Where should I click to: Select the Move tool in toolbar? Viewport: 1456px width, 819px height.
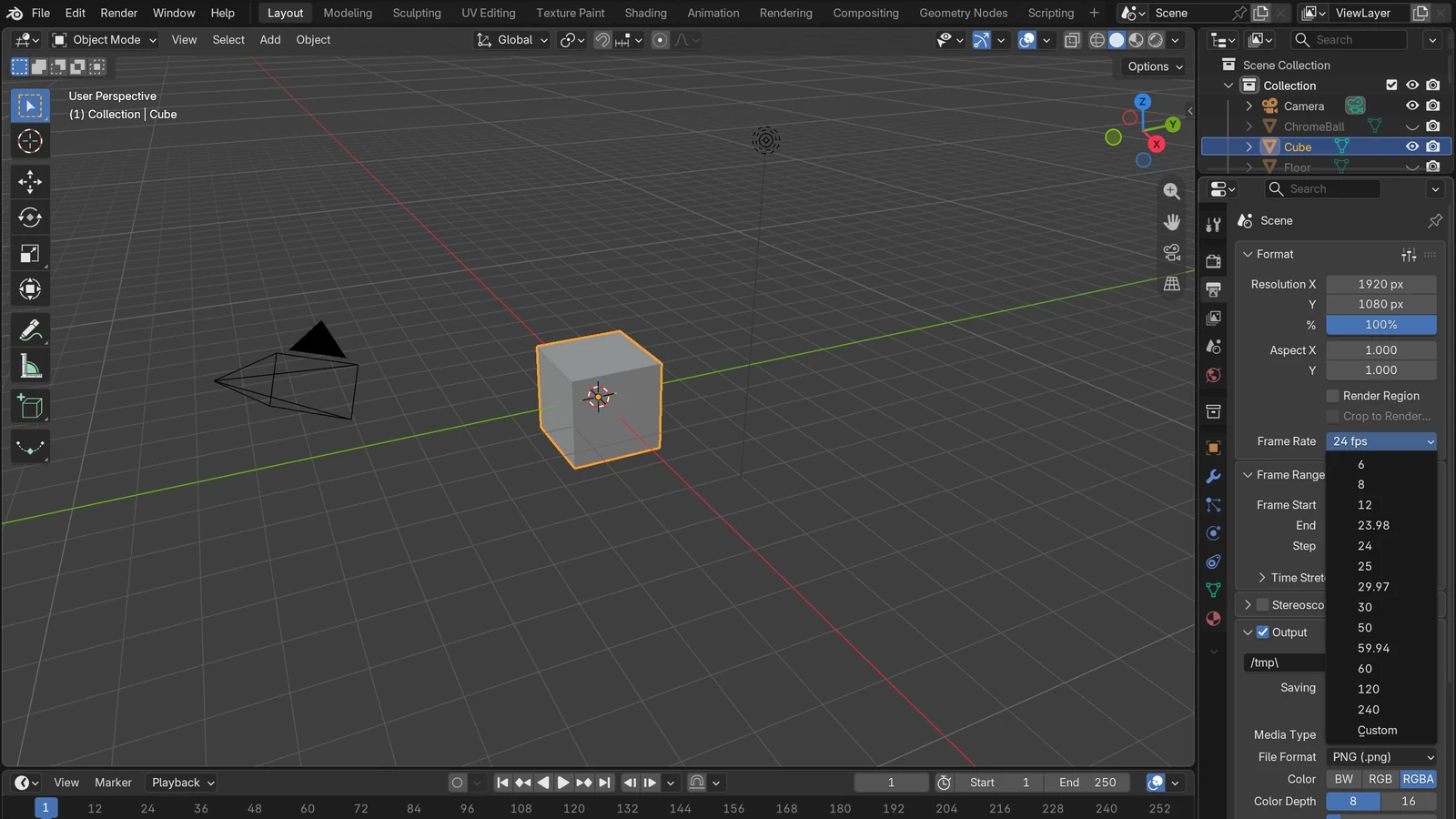pyautogui.click(x=30, y=182)
